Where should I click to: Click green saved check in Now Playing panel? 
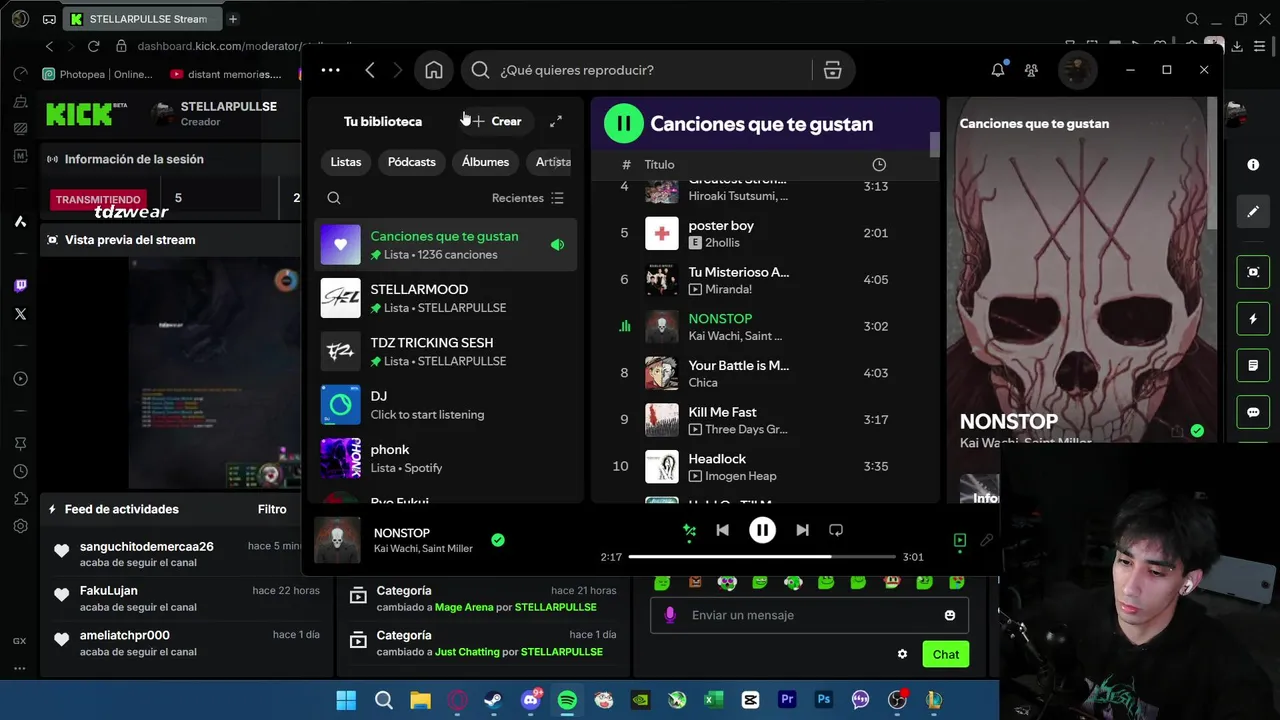point(1197,430)
